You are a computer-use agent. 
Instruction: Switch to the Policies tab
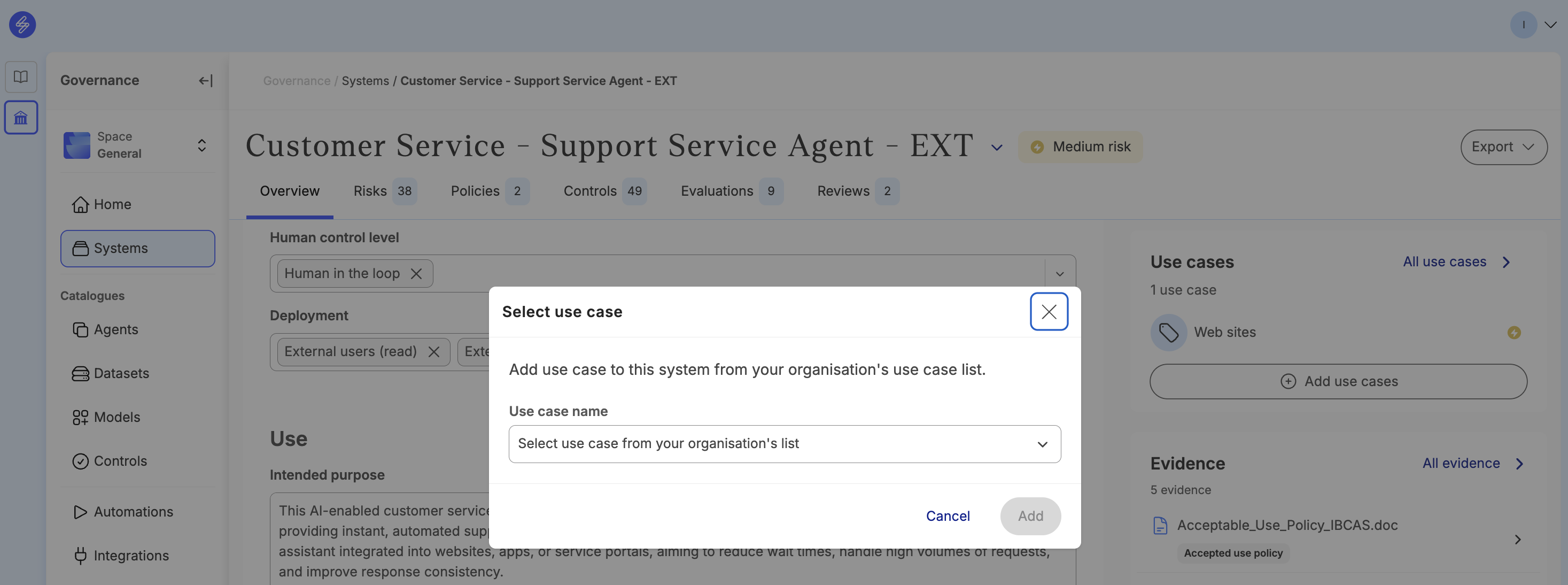point(490,191)
